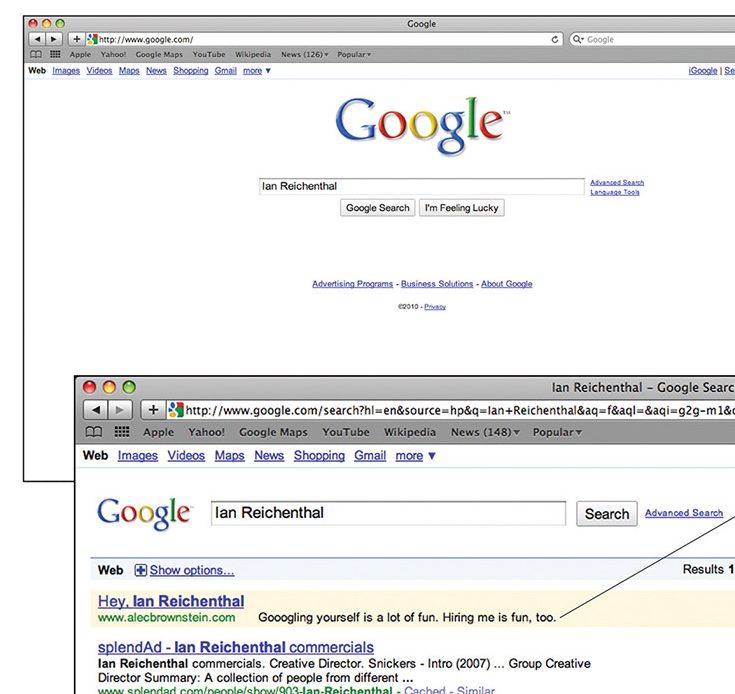Click the Show options... link
The width and height of the screenshot is (735, 694).
click(x=192, y=570)
